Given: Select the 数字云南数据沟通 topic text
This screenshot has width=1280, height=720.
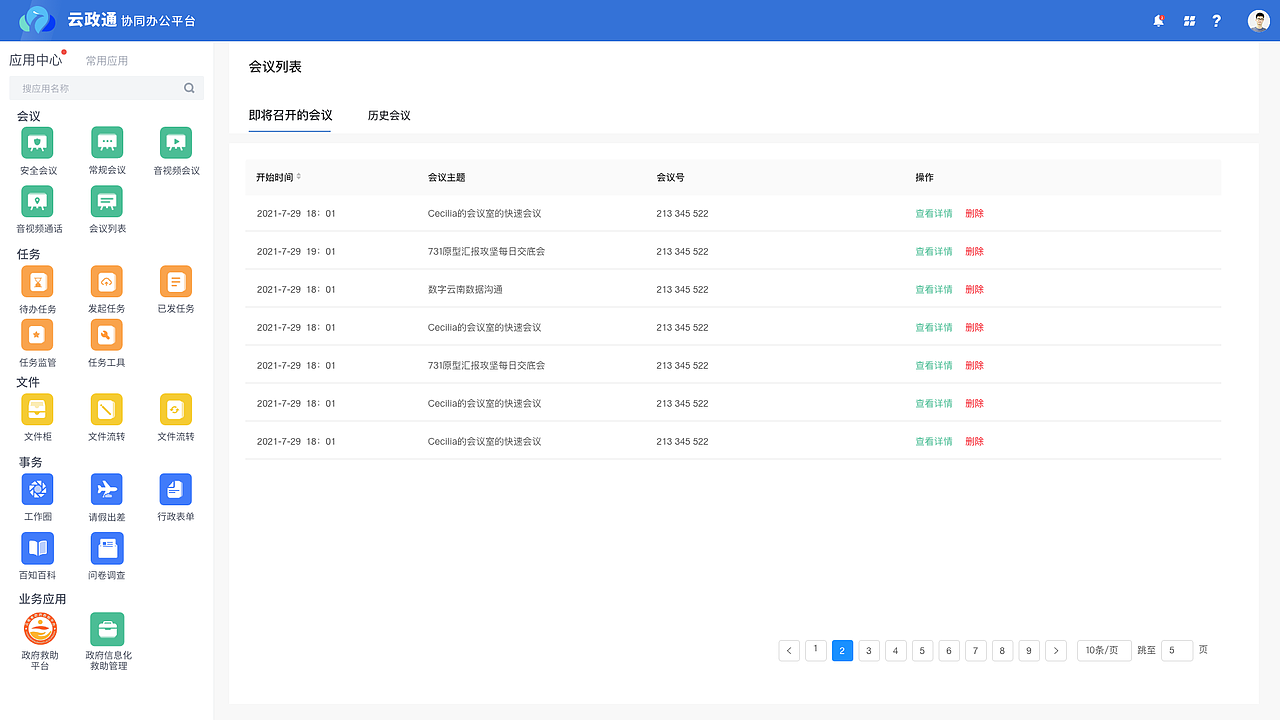Looking at the screenshot, I should pyautogui.click(x=465, y=289).
